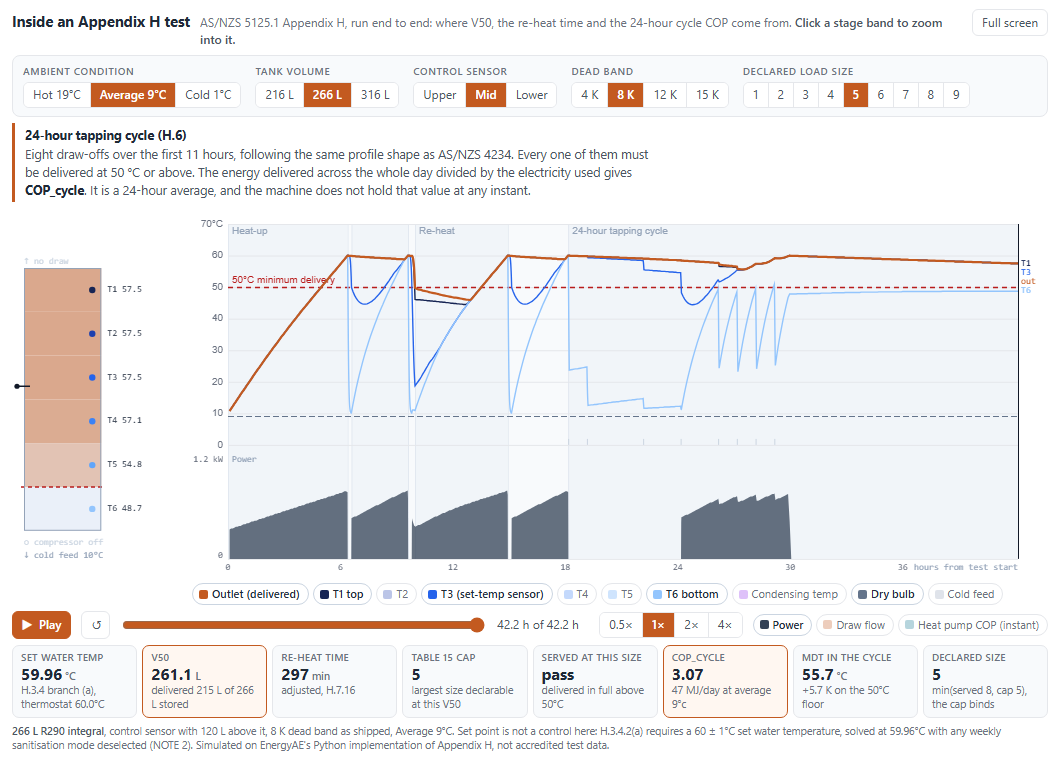The image size is (1060, 763).
Task: Set playback speed to 4×
Action: click(725, 625)
